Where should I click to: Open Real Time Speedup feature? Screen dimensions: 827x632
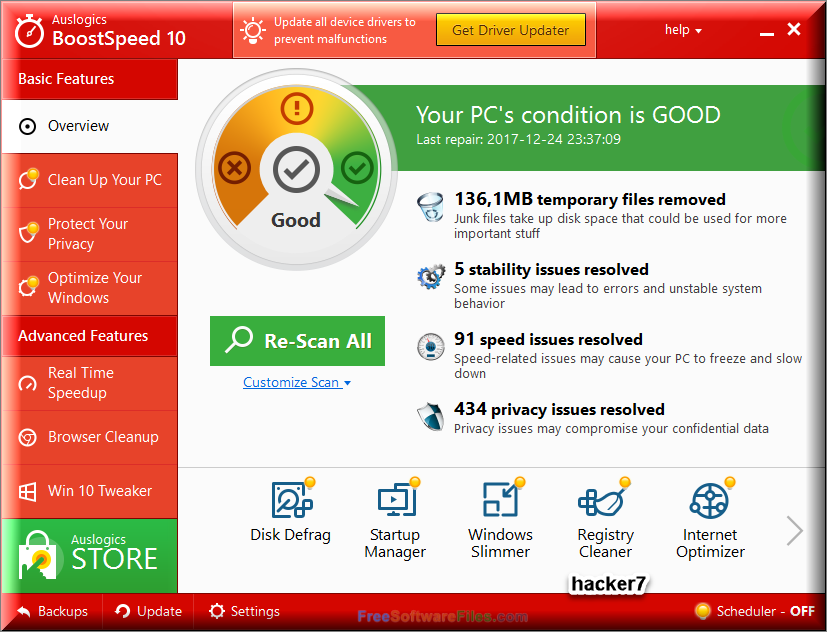[90, 384]
